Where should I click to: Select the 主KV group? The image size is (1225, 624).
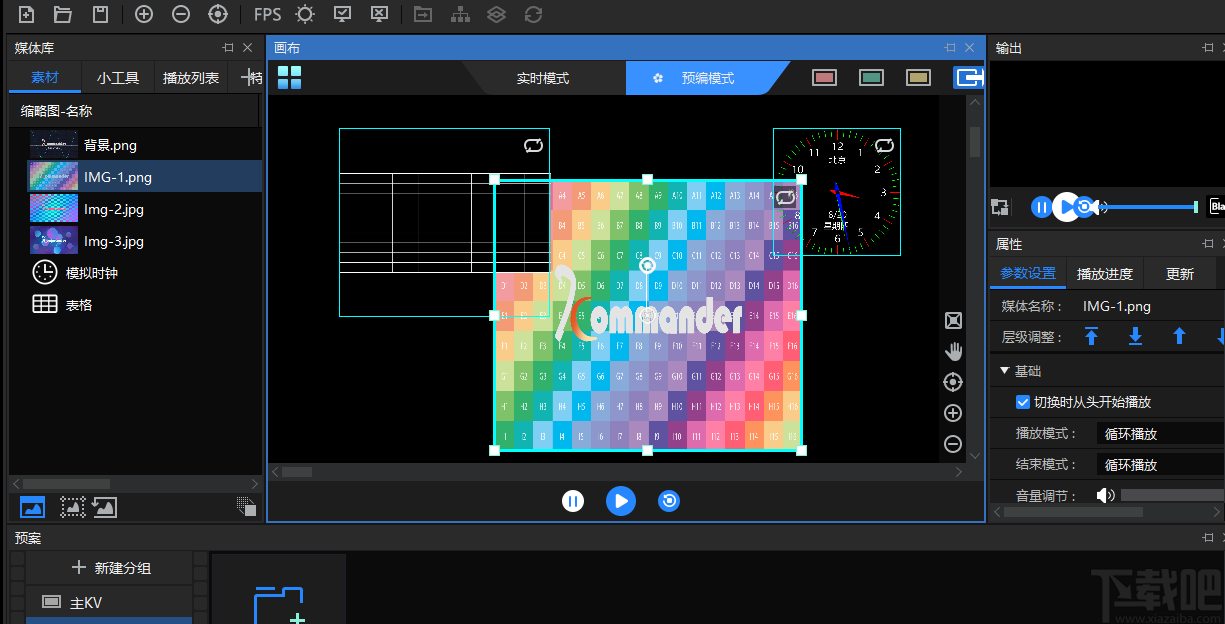pos(109,602)
